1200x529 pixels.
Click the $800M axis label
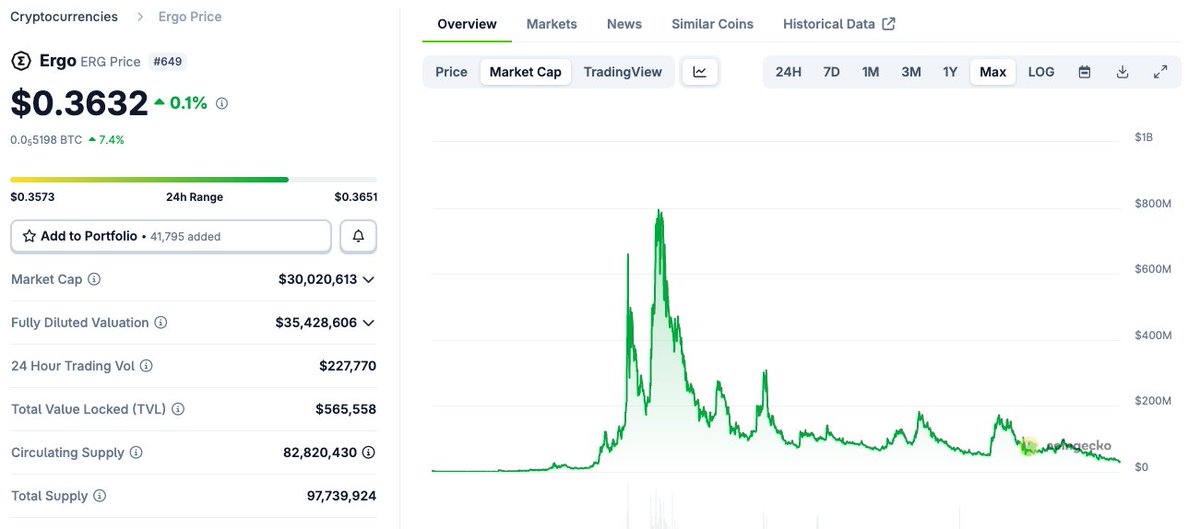tap(1153, 204)
